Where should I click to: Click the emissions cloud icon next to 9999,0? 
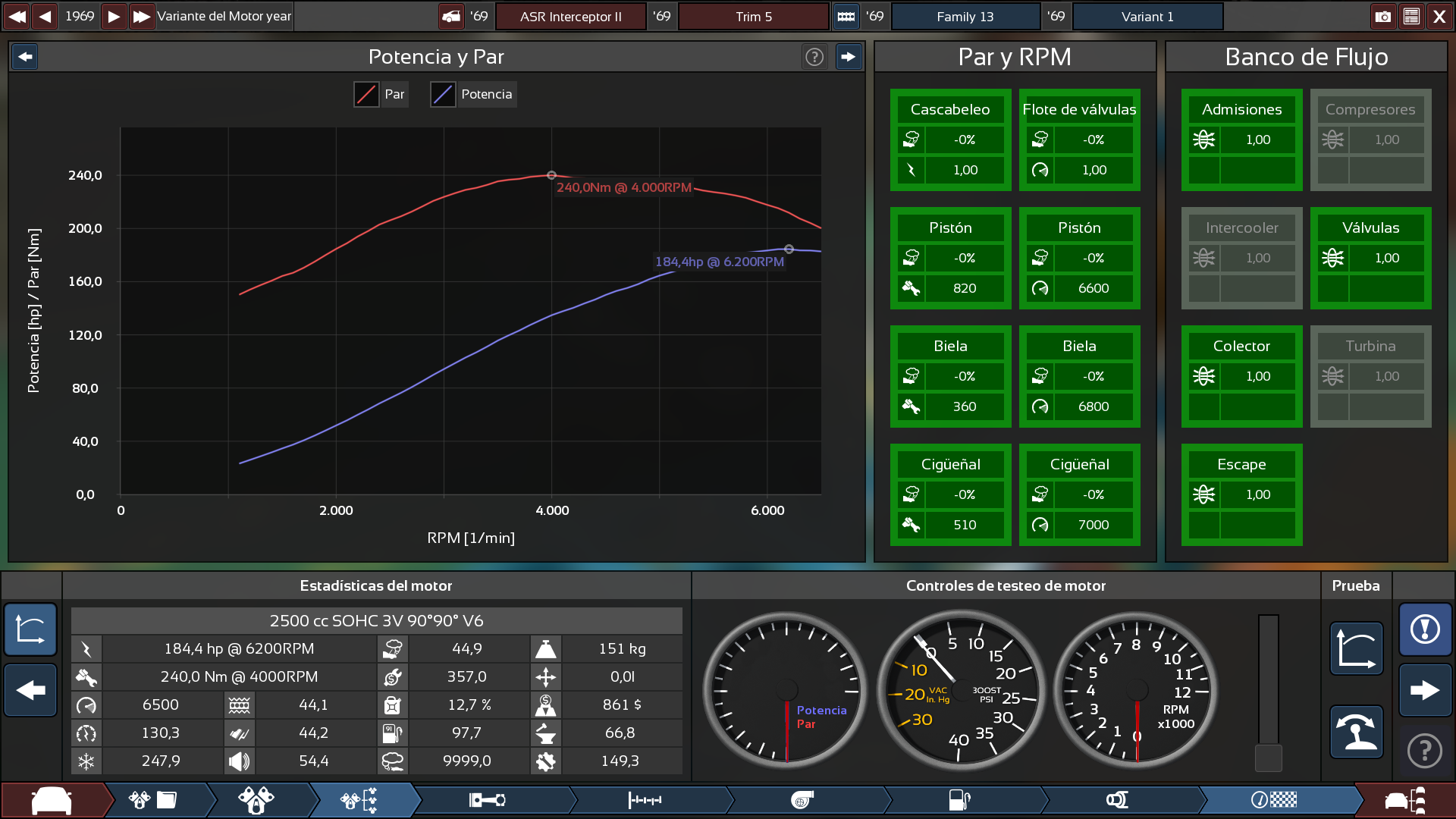[392, 761]
